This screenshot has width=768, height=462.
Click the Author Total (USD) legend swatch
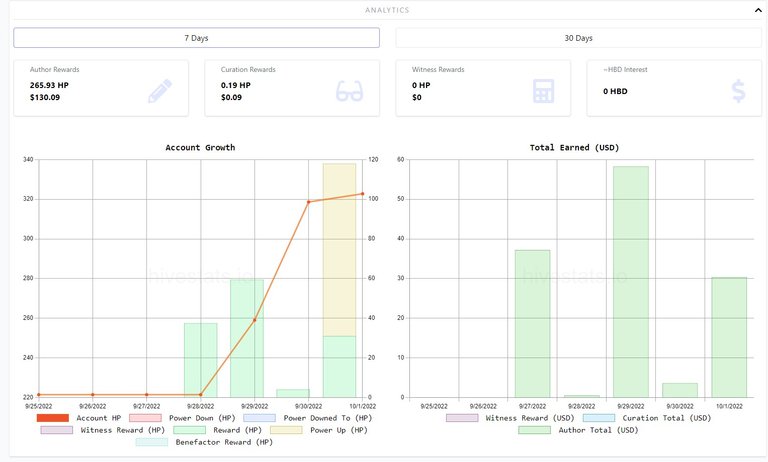[534, 430]
